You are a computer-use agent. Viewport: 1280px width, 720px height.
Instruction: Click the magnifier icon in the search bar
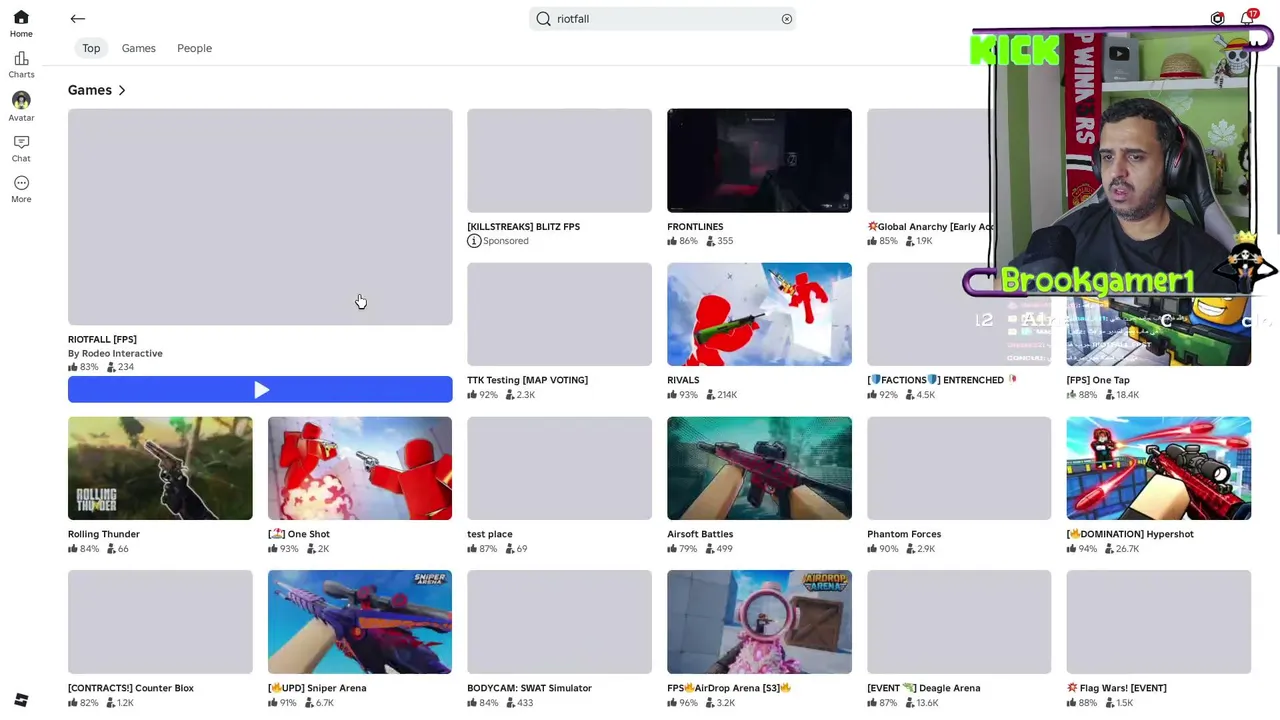pyautogui.click(x=544, y=19)
